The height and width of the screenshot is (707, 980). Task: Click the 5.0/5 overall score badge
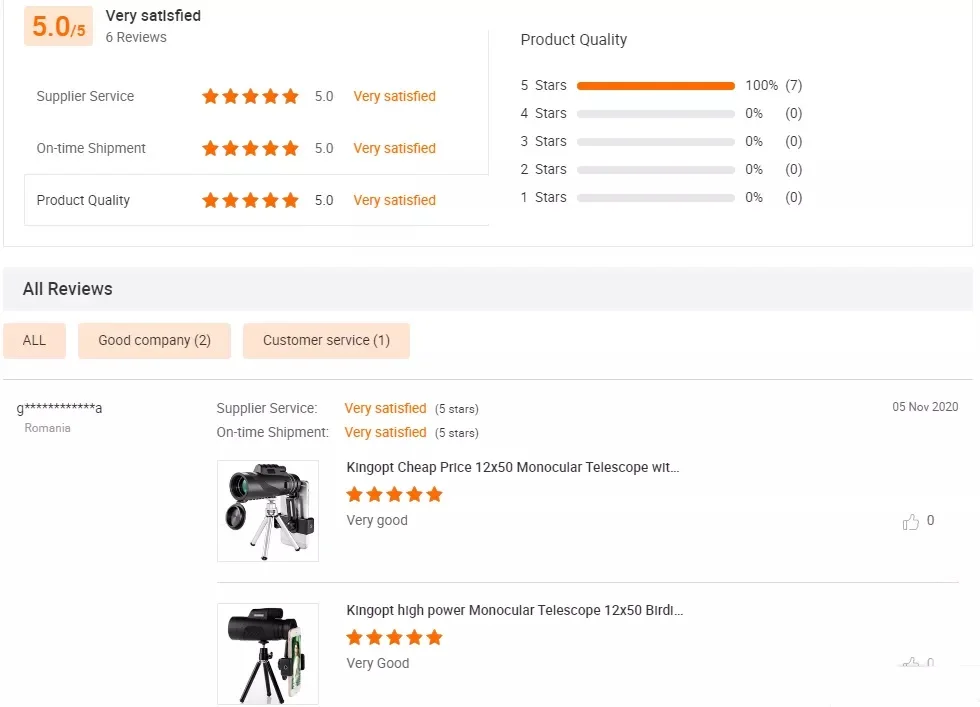(x=58, y=27)
